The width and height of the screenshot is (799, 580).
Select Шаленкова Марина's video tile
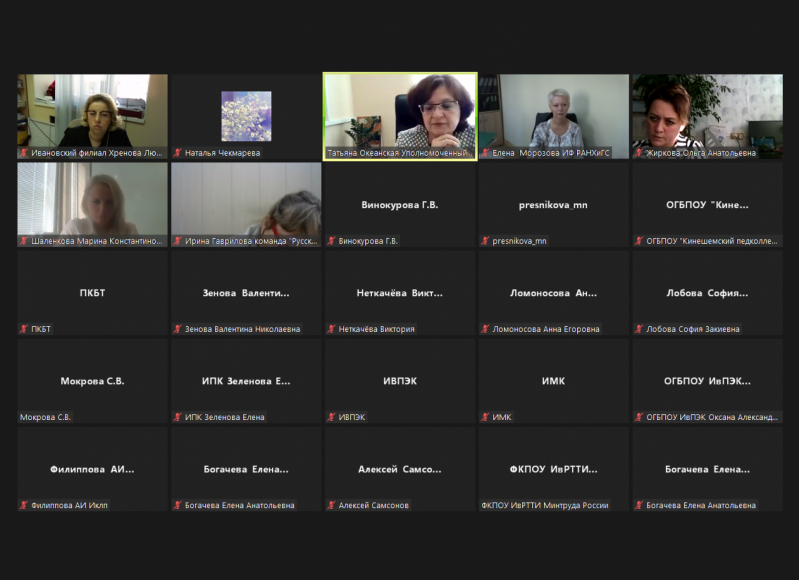[x=92, y=198]
